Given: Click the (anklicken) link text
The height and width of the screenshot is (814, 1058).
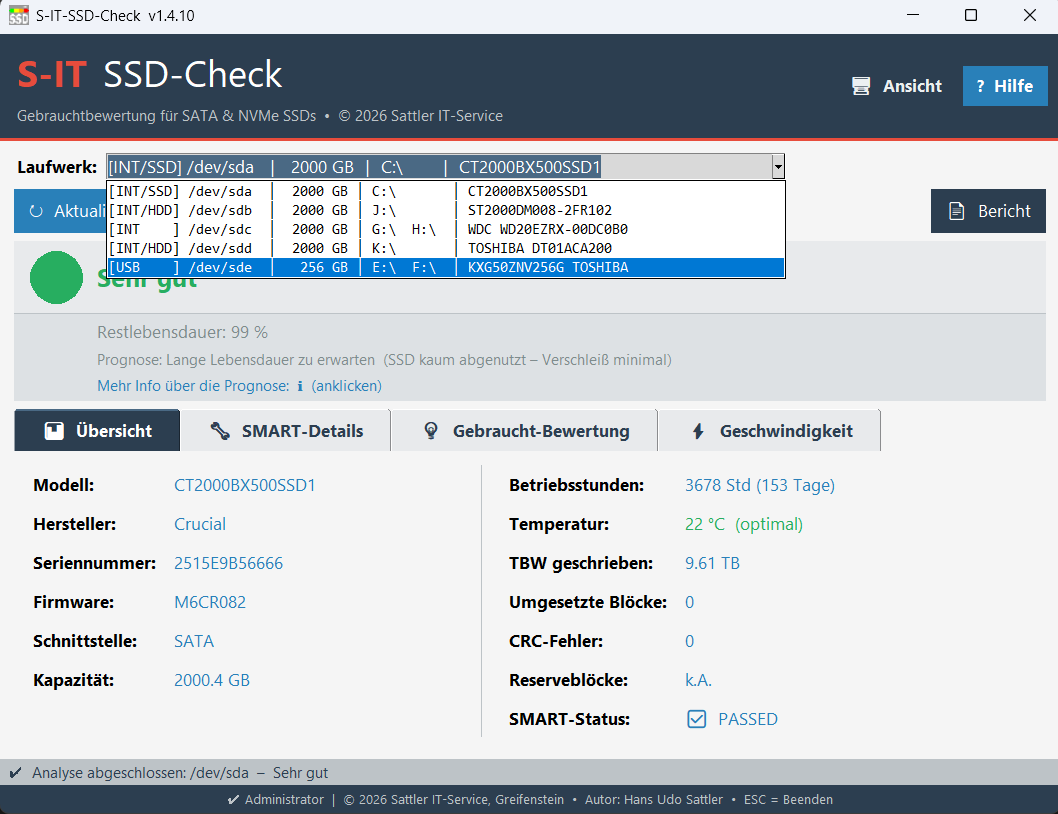Looking at the screenshot, I should click(x=346, y=386).
